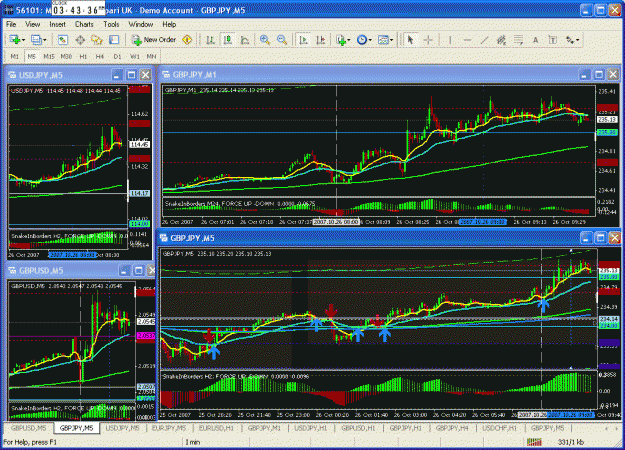The height and width of the screenshot is (450, 625).
Task: Toggle the M5 timeframe button
Action: [31, 56]
